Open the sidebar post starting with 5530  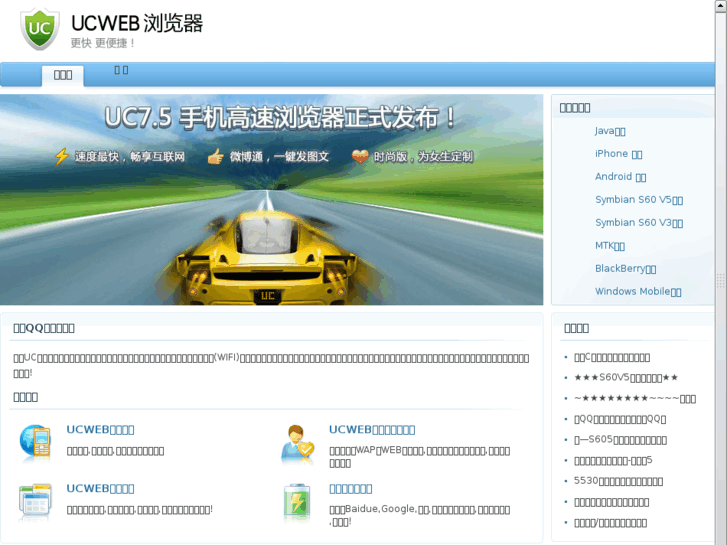coord(618,481)
